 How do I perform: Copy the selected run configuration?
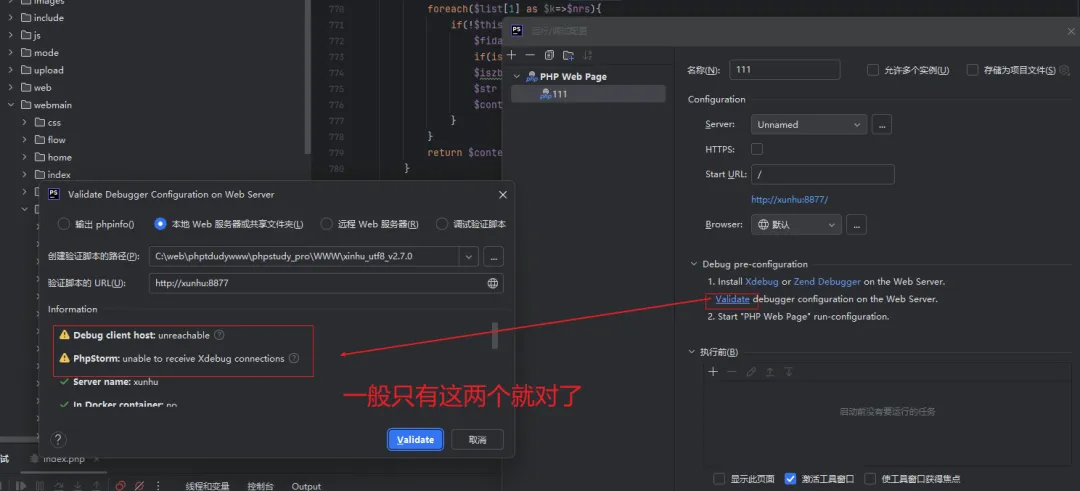point(549,55)
